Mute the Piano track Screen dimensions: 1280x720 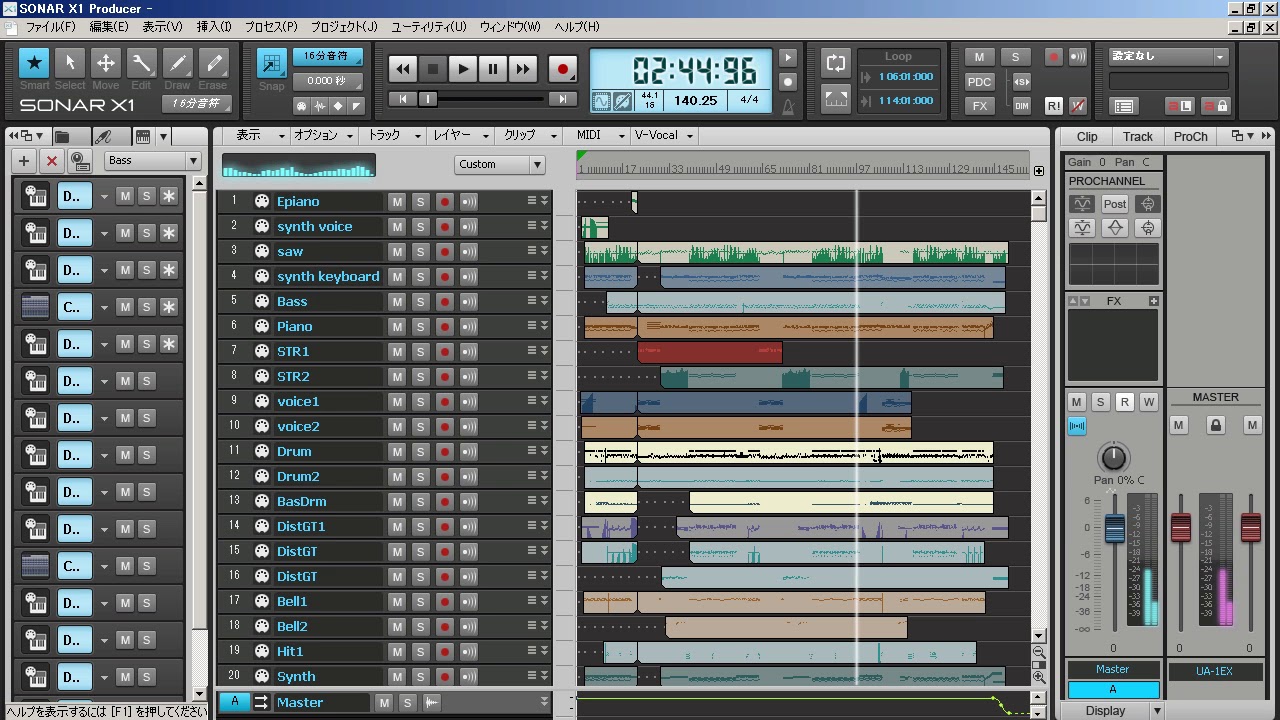[397, 326]
